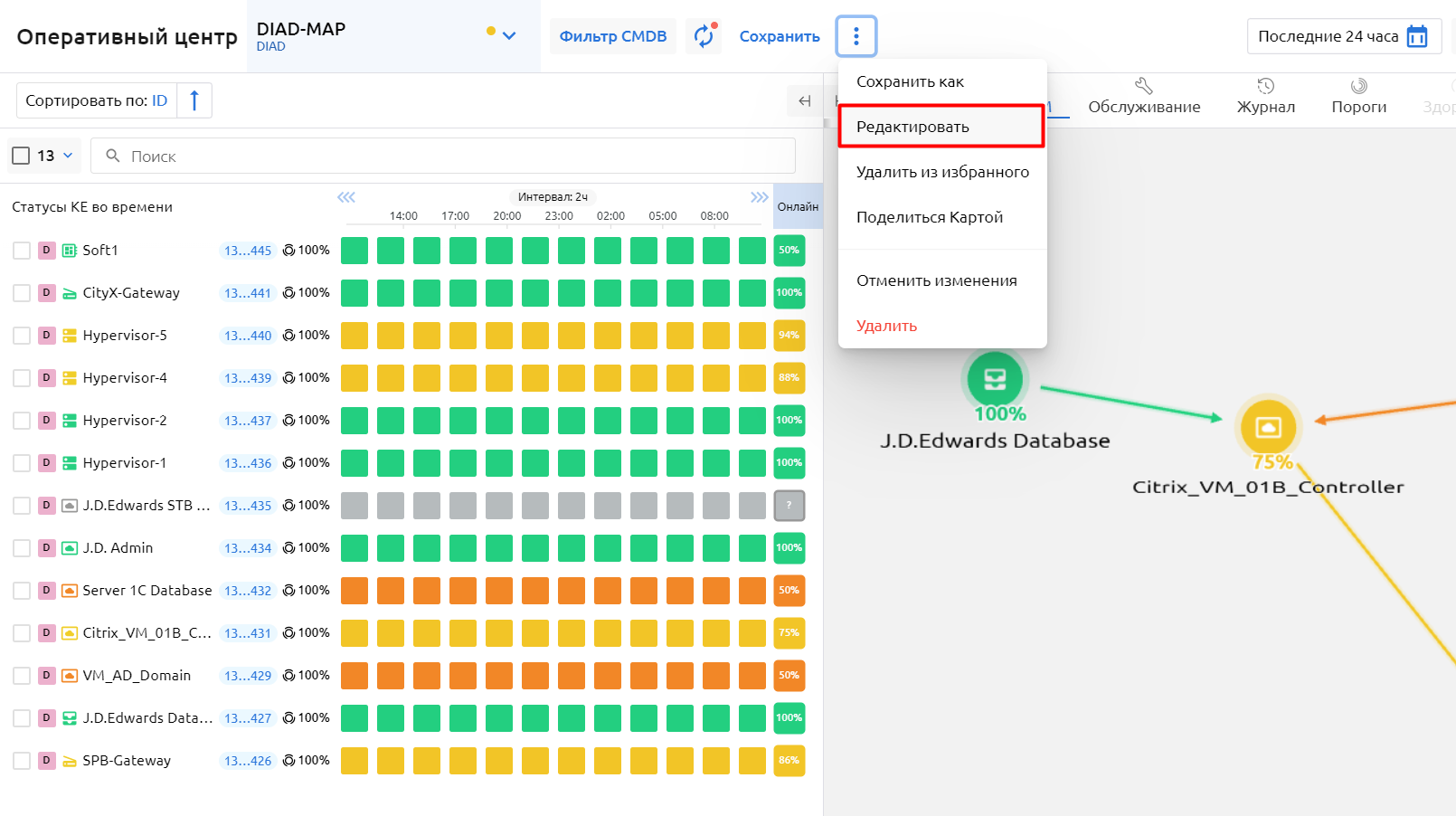Image resolution: width=1456 pixels, height=816 pixels.
Task: Click the Фильтр CMDB button
Action: point(612,36)
